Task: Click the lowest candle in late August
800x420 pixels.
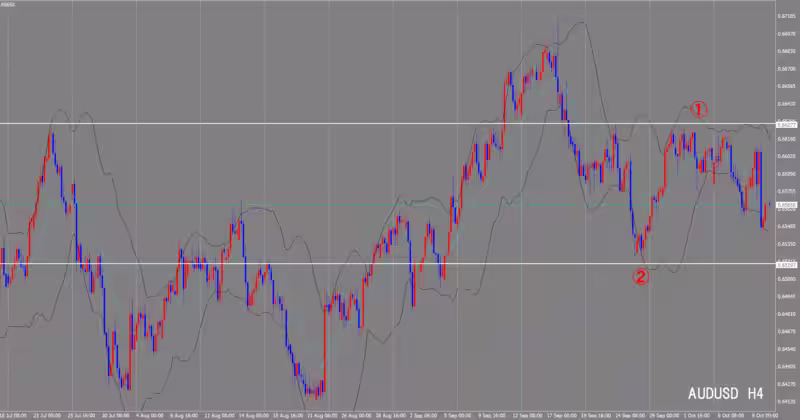Action: pos(314,393)
